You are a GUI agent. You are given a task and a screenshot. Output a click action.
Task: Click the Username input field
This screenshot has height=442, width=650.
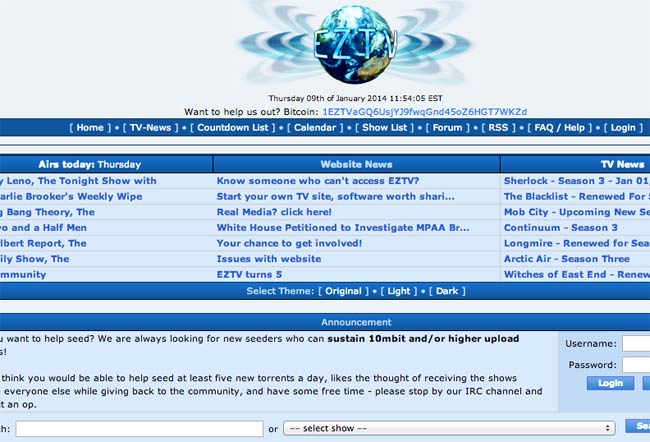click(x=636, y=343)
